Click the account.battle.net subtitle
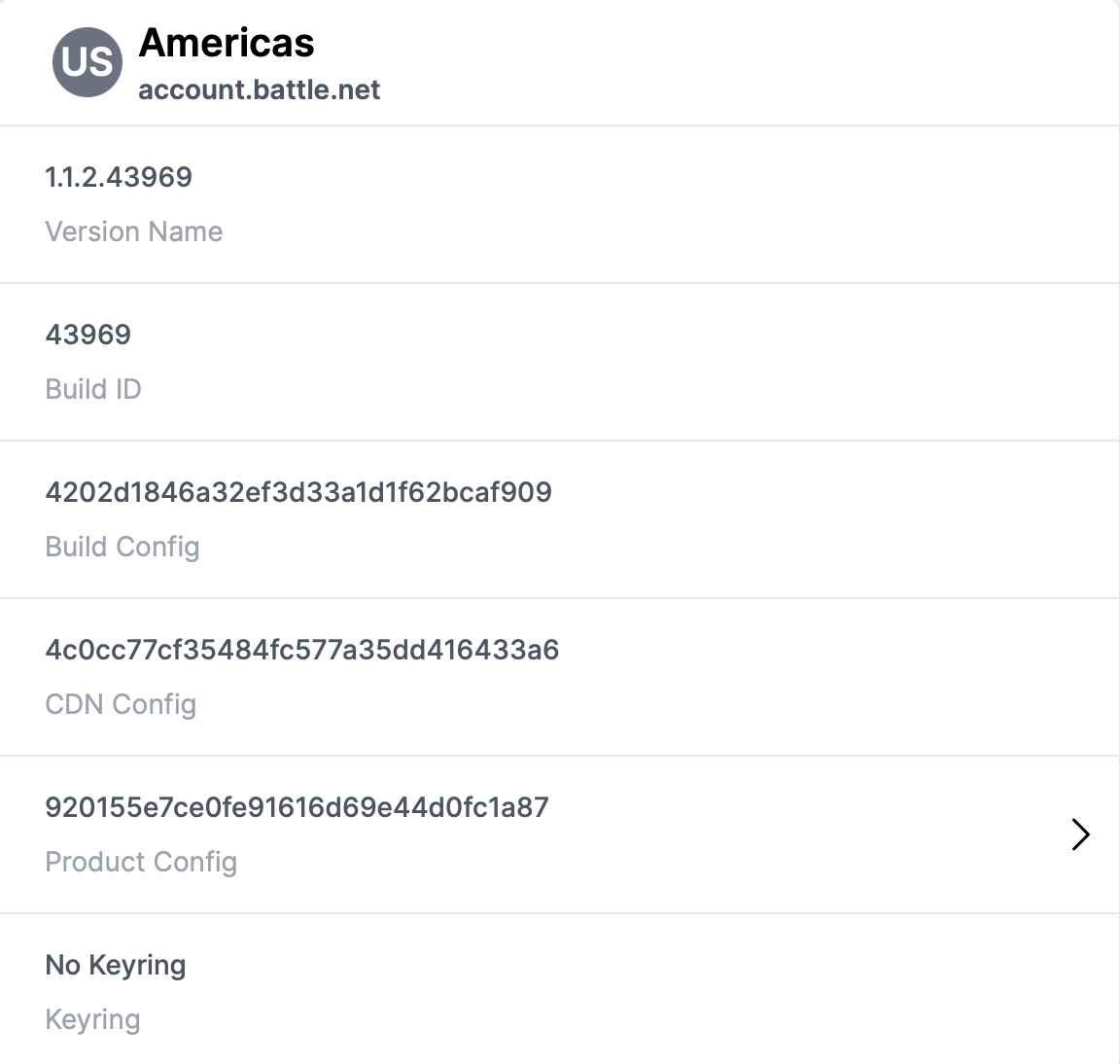Screen dimensions: 1120x1064 [260, 90]
